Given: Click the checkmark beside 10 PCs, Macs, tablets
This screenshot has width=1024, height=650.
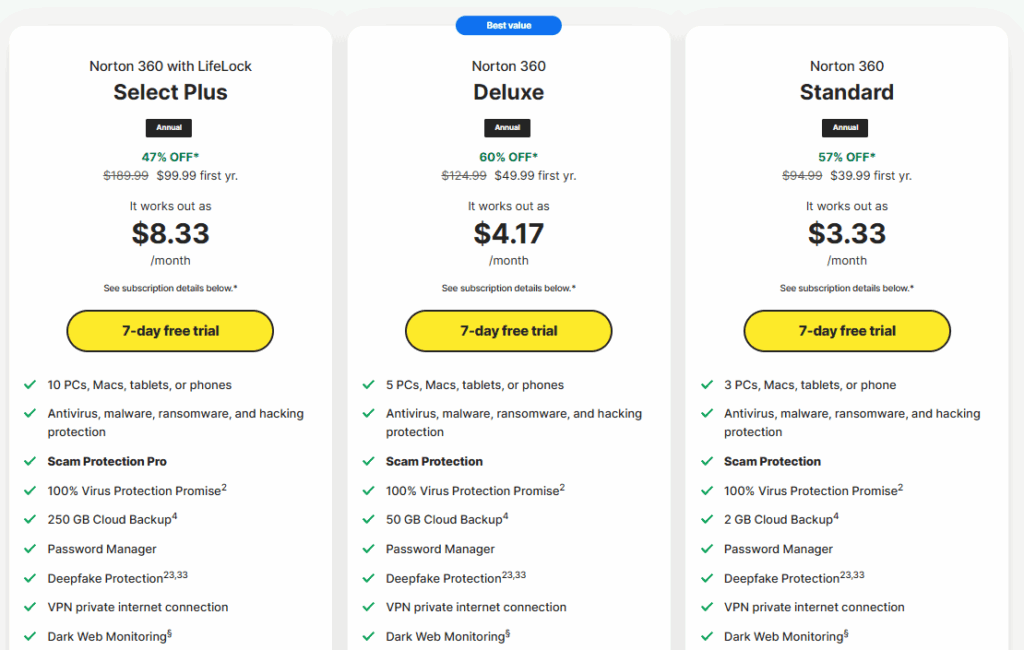Looking at the screenshot, I should 28,385.
